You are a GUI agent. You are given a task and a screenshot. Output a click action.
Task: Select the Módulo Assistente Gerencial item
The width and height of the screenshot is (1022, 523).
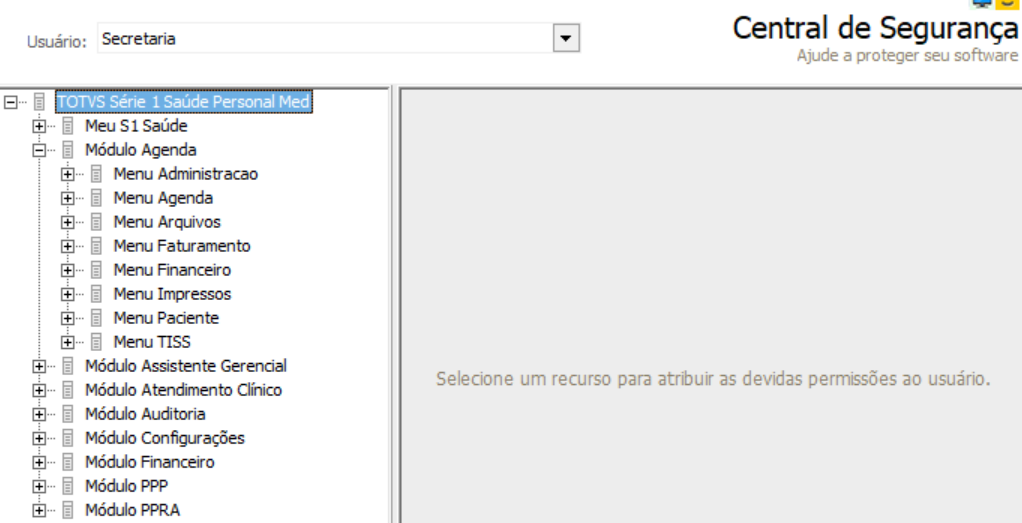[186, 366]
